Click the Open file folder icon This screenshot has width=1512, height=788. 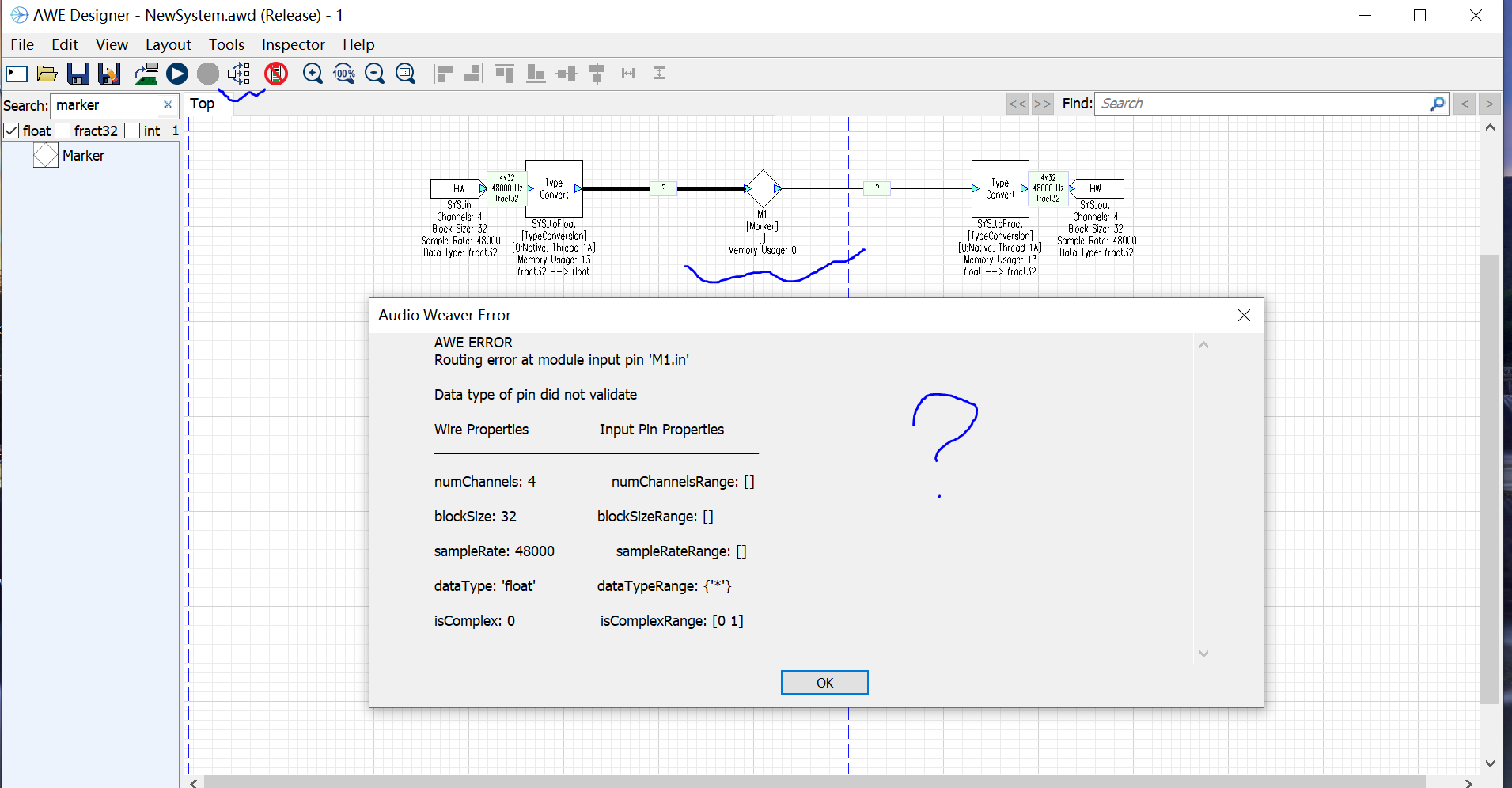pyautogui.click(x=47, y=74)
